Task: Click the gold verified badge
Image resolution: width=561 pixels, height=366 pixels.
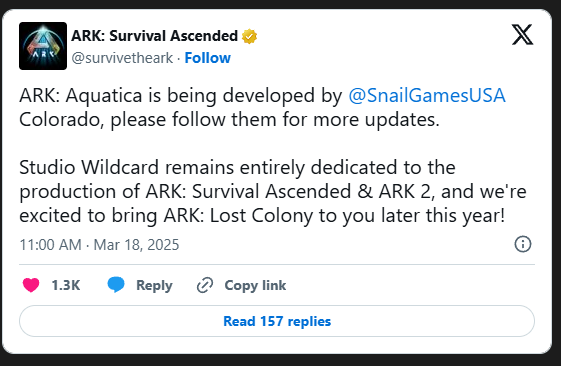Action: coord(249,36)
